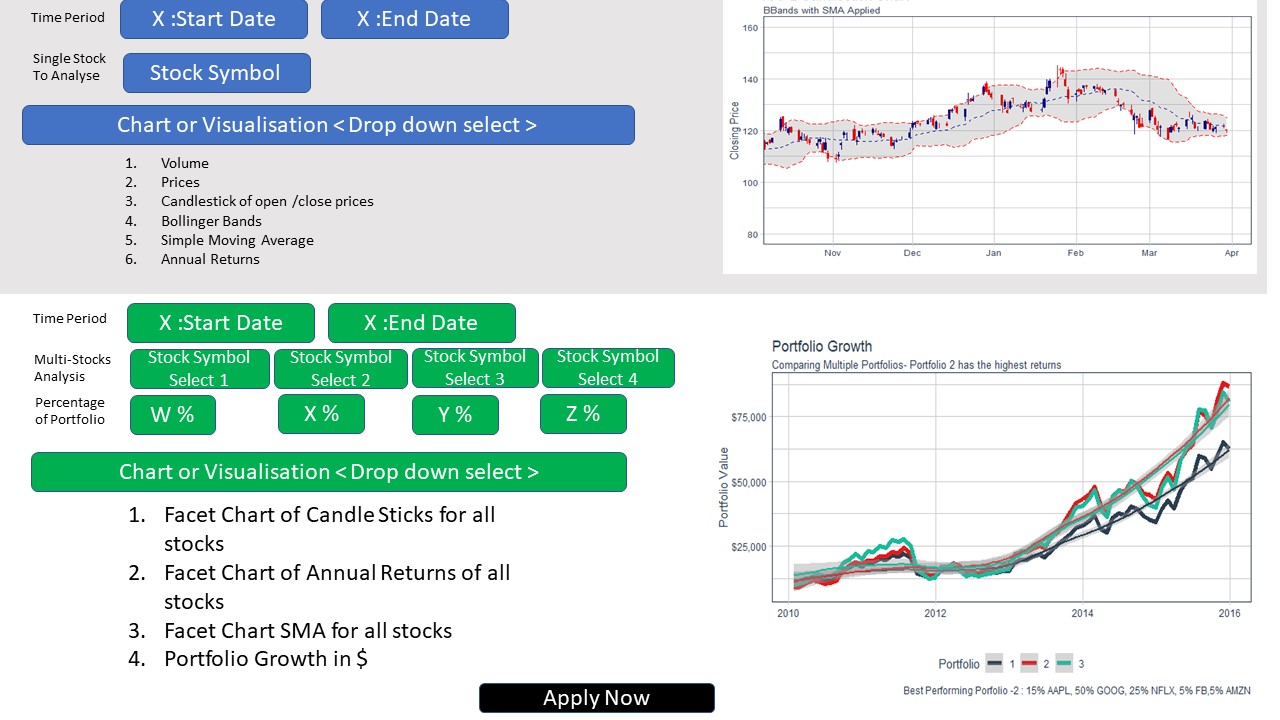
Task: Open the blue Chart or Visualisation dropdown
Action: click(328, 125)
